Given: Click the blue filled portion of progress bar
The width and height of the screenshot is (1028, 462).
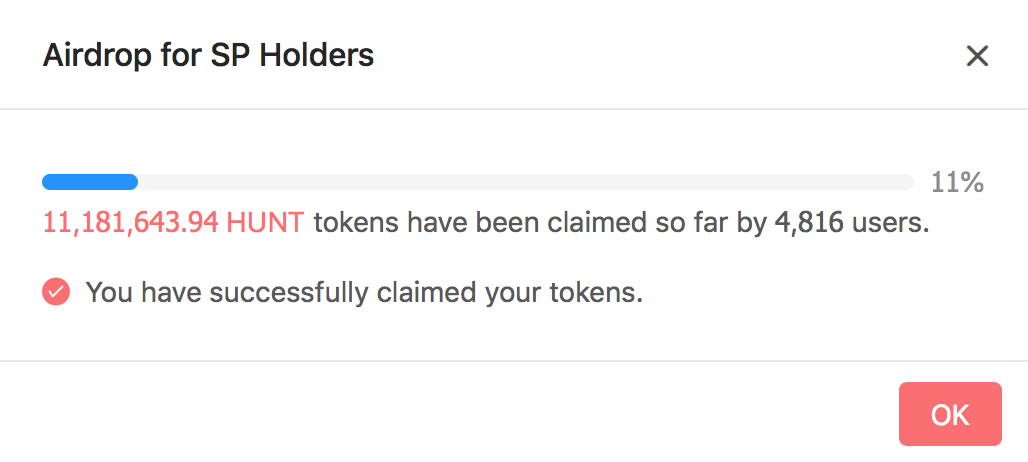Looking at the screenshot, I should 90,182.
